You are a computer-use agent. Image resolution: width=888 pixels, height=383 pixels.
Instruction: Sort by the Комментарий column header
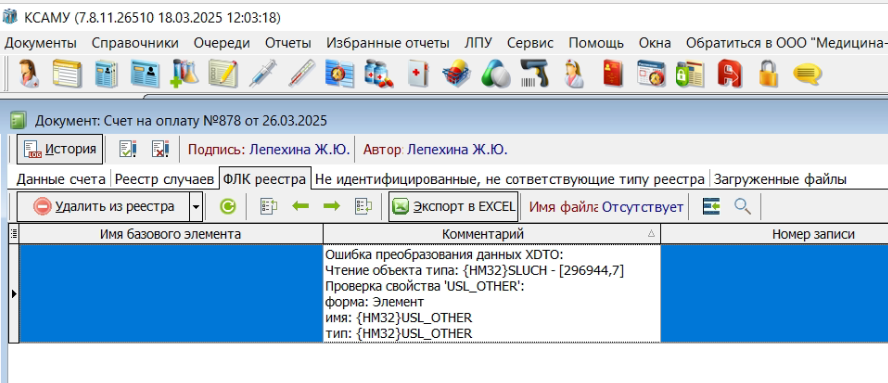coord(492,234)
